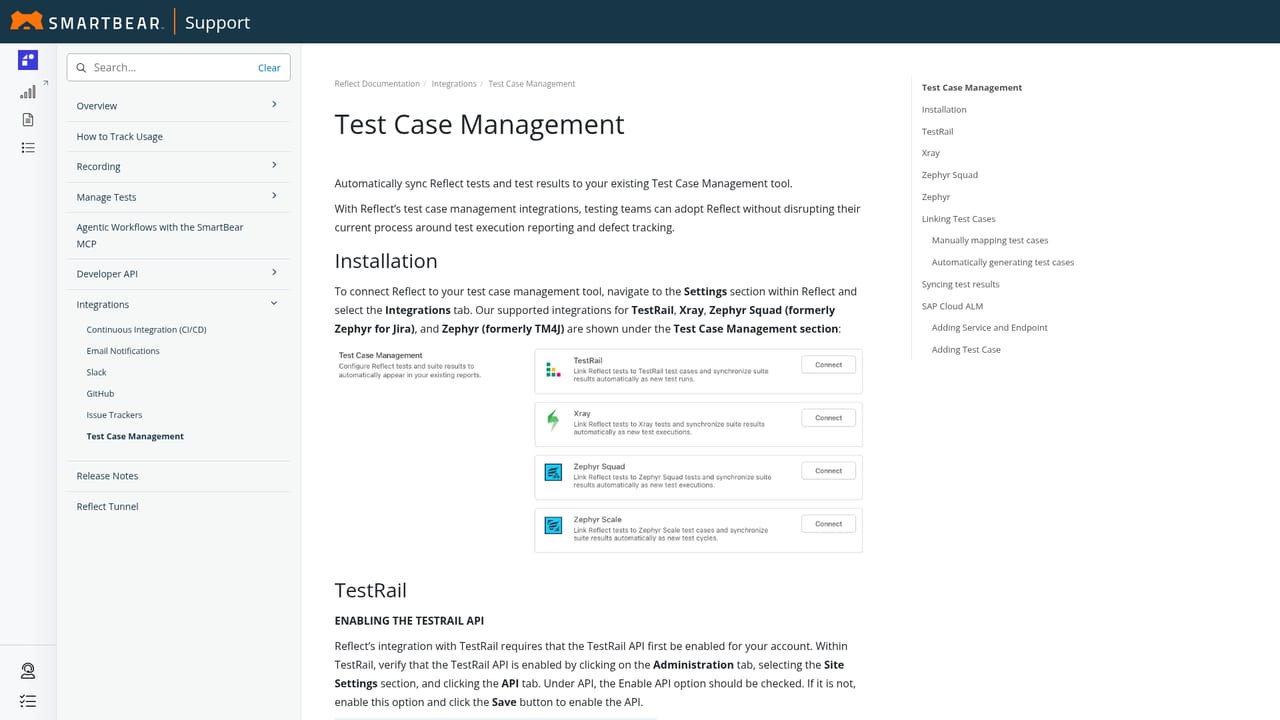The height and width of the screenshot is (720, 1280).
Task: Click the Zephyr Squad logo in screenshot
Action: pyautogui.click(x=553, y=472)
